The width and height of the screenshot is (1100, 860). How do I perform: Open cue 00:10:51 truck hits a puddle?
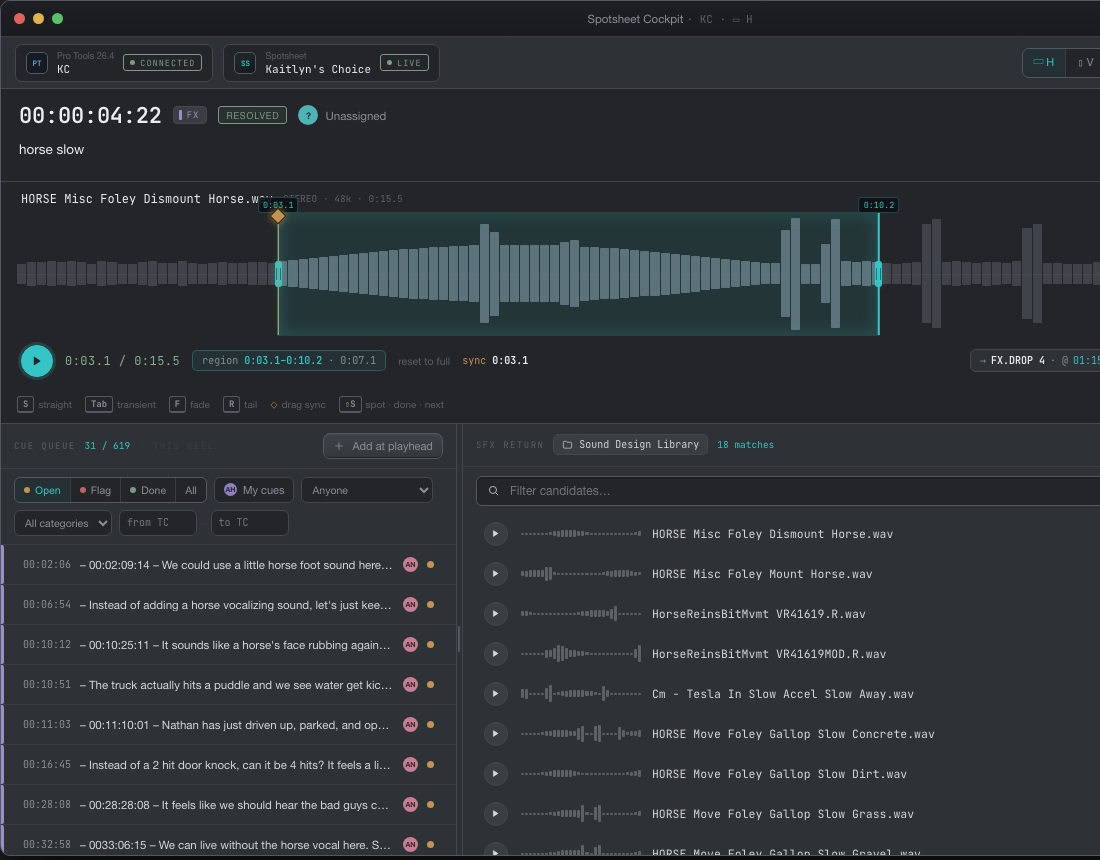tap(229, 685)
